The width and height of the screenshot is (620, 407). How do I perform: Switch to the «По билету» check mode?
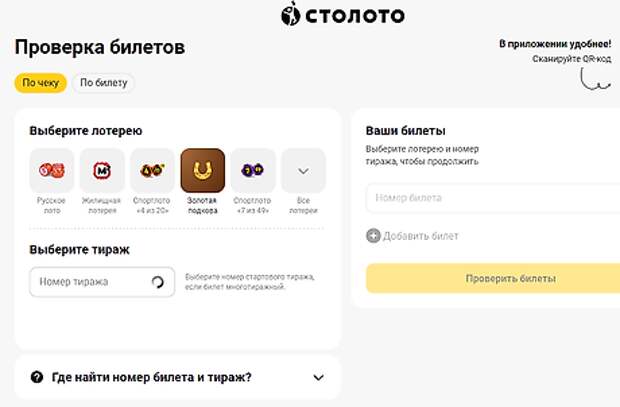pos(103,83)
